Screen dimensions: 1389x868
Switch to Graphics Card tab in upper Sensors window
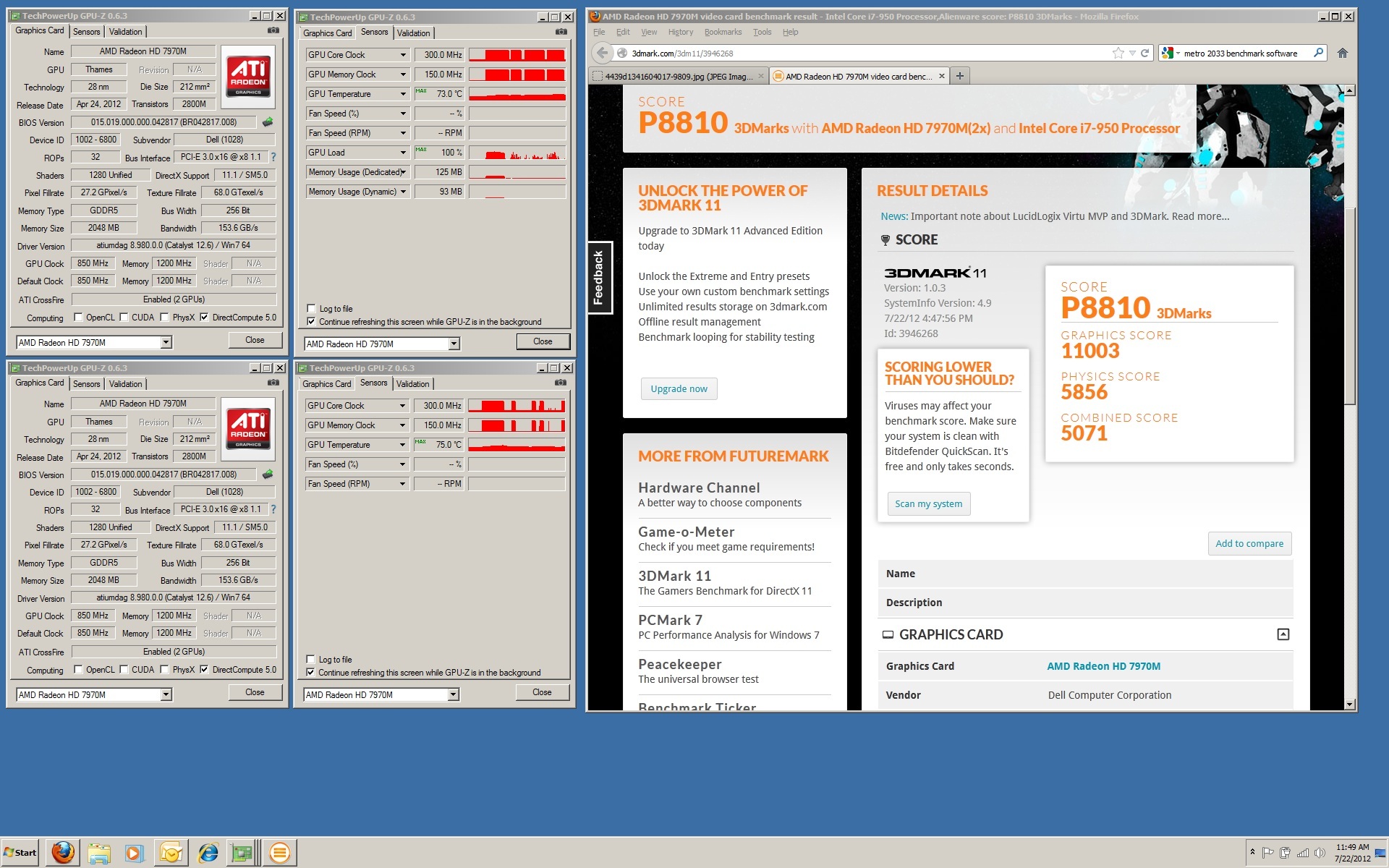[328, 33]
